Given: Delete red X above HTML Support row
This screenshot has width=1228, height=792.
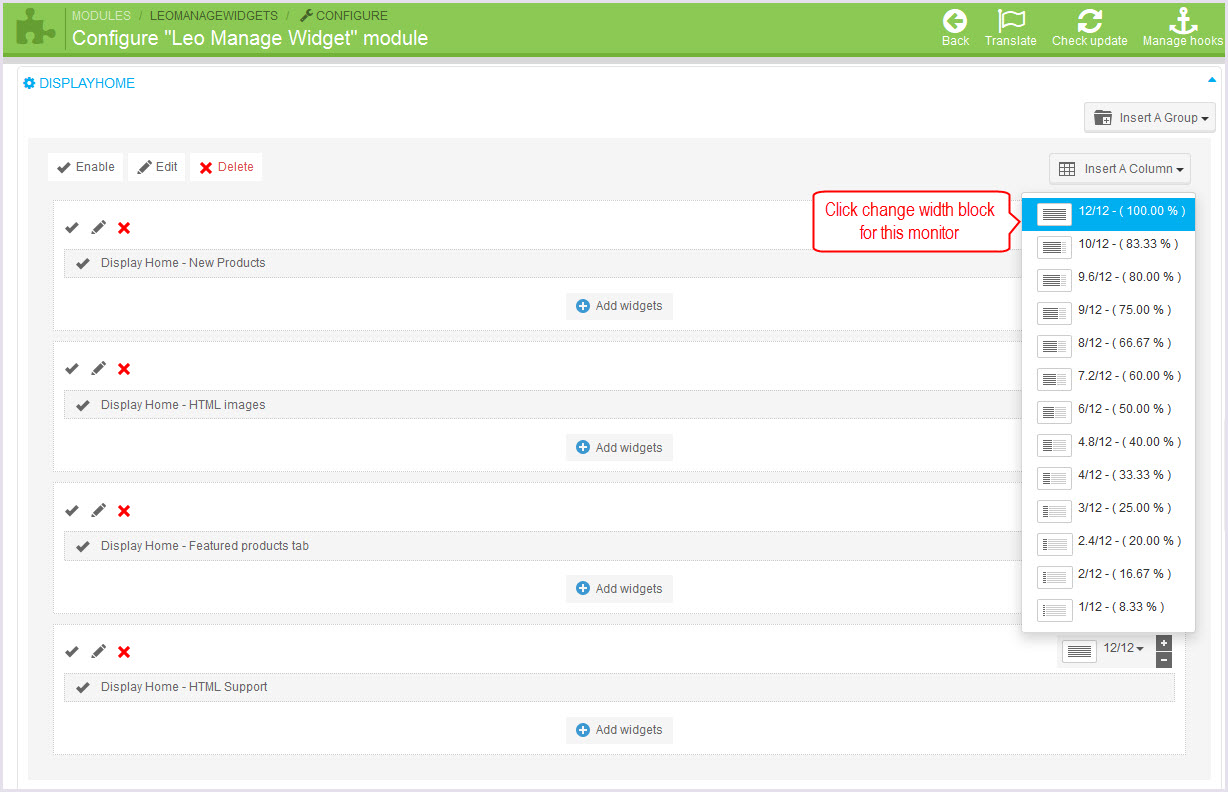Looking at the screenshot, I should tap(124, 652).
